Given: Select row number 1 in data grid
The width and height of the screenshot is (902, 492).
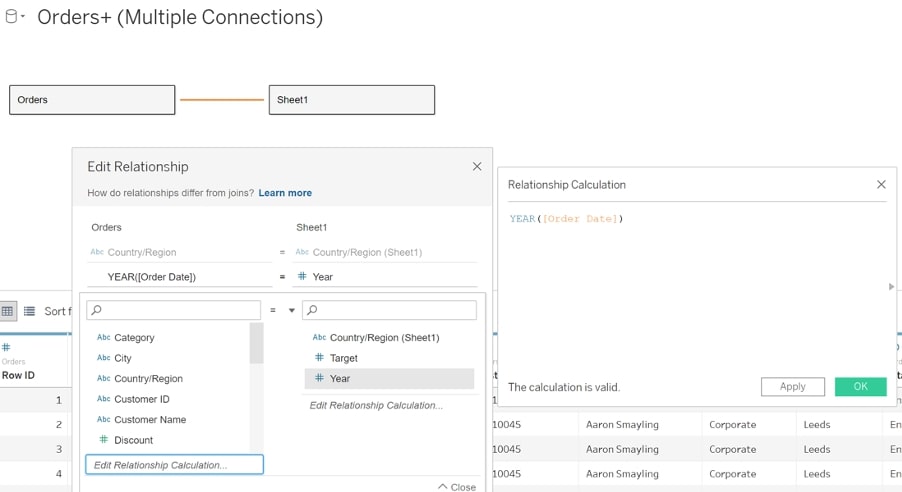Looking at the screenshot, I should (59, 400).
